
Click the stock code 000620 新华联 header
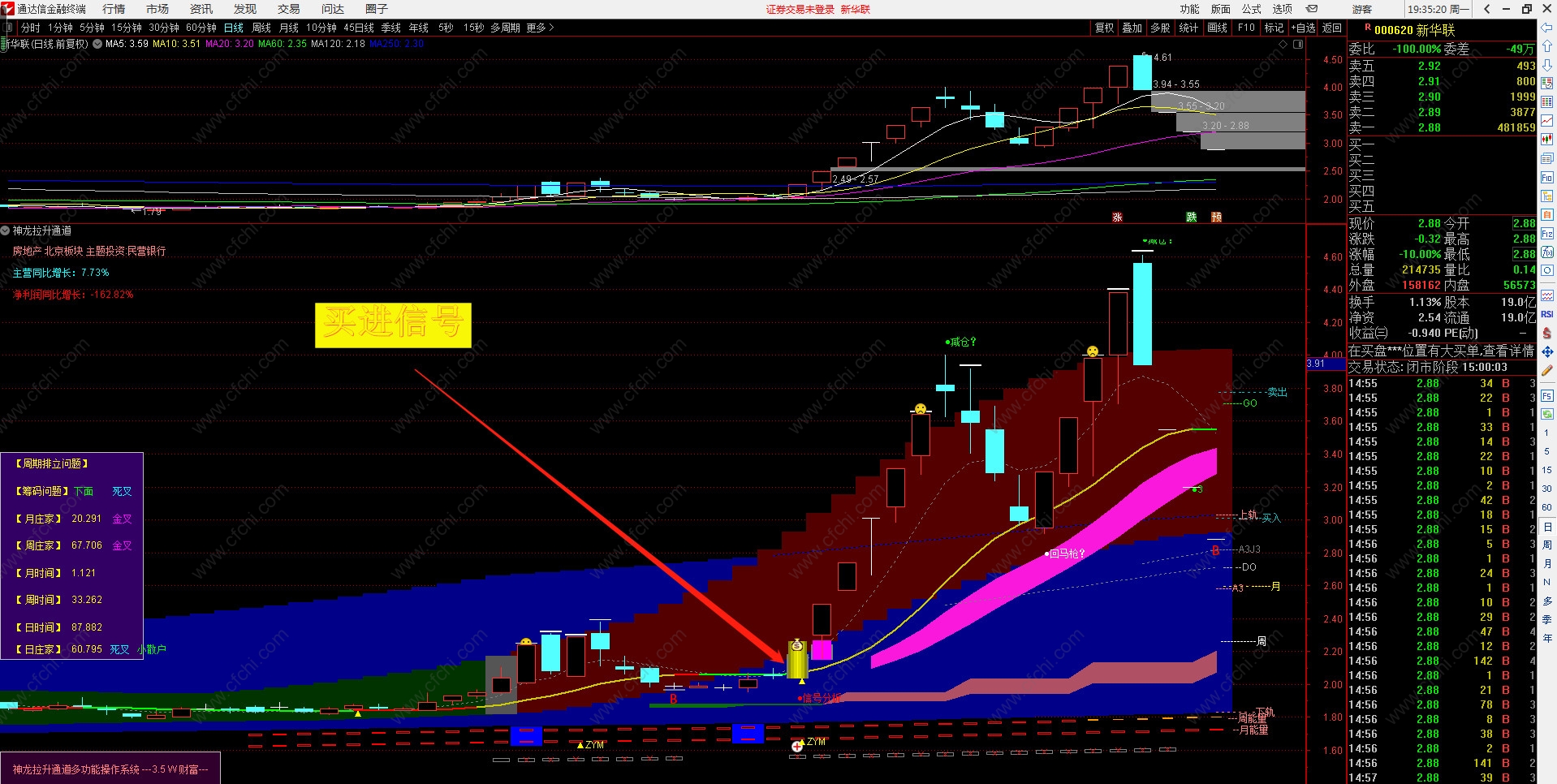click(1414, 30)
